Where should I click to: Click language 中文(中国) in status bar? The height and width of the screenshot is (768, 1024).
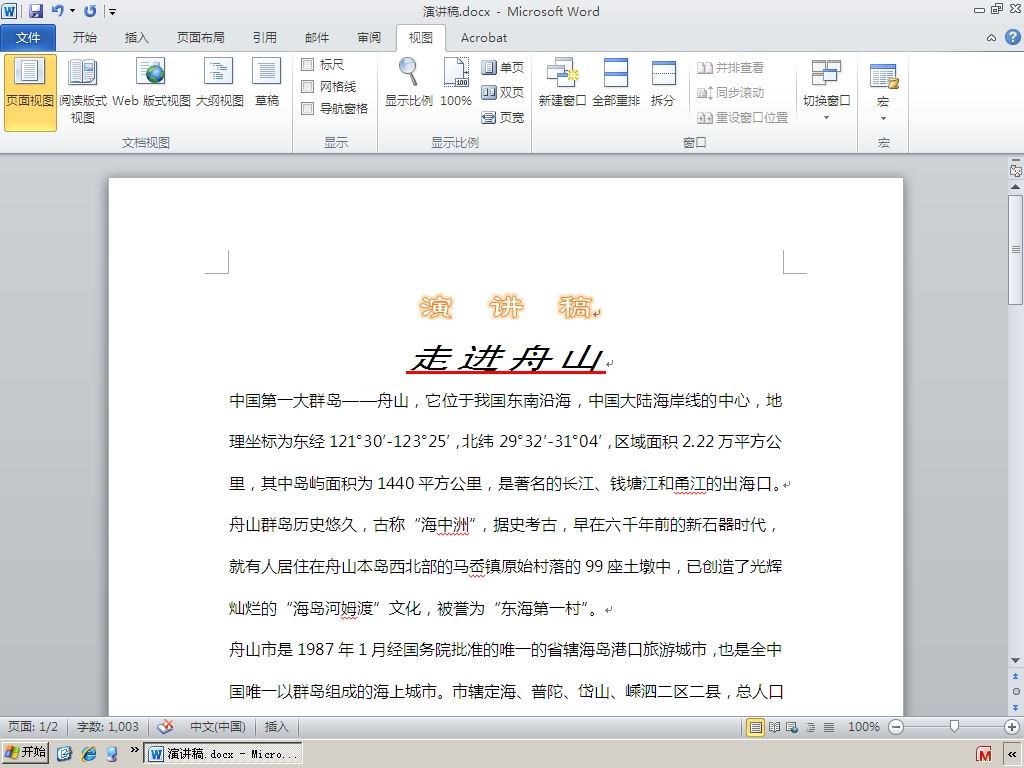coord(217,726)
